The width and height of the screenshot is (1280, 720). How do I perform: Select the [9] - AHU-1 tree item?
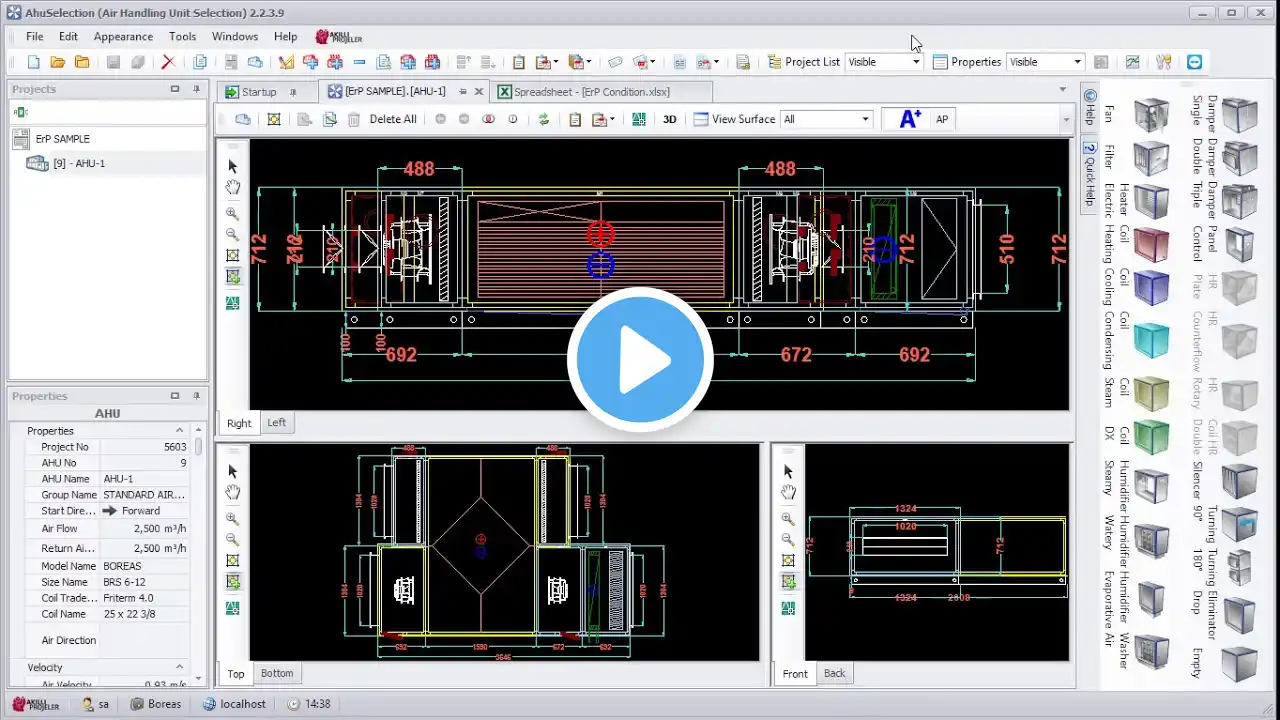coord(79,163)
